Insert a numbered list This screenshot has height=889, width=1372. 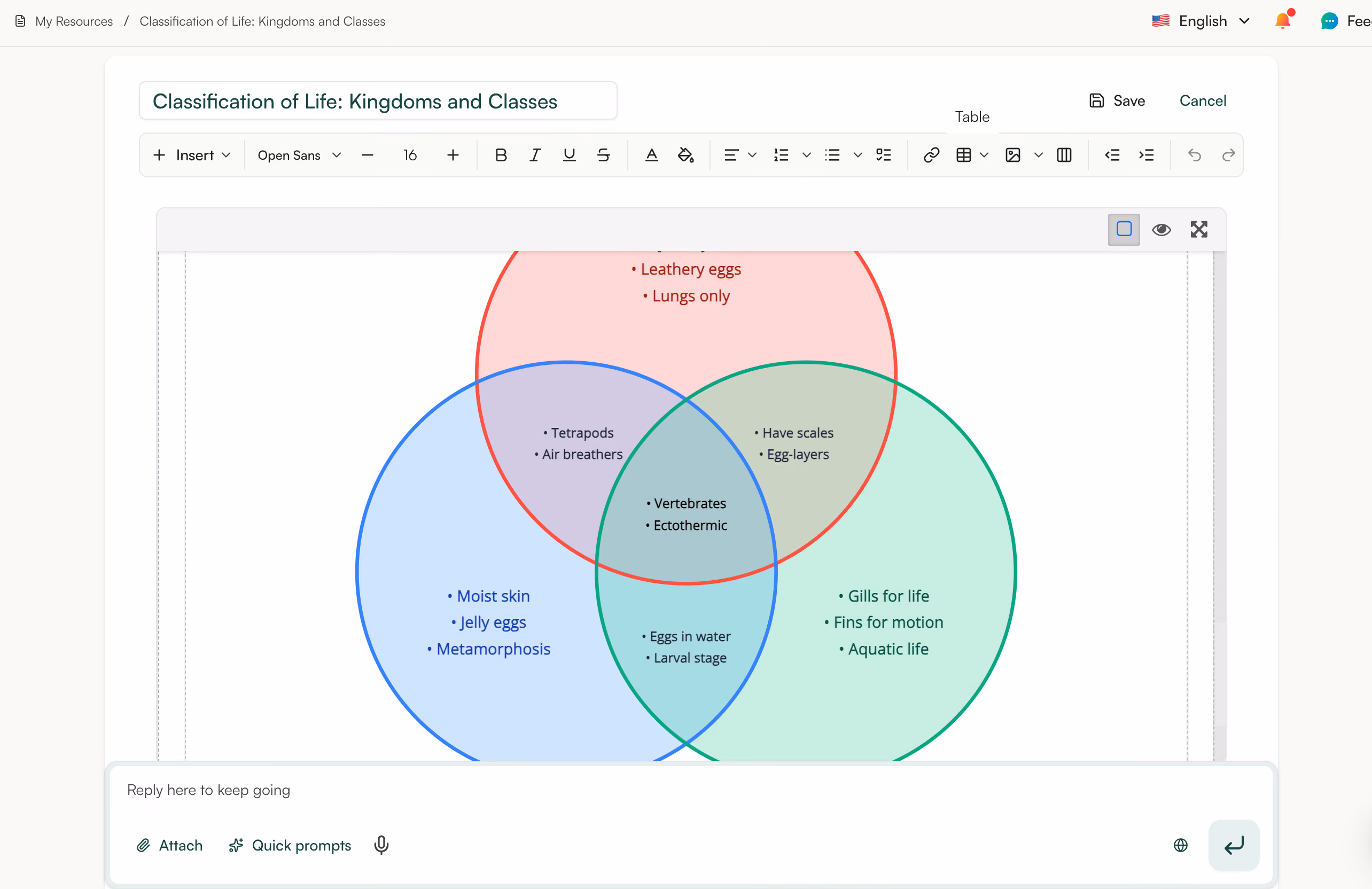click(781, 155)
